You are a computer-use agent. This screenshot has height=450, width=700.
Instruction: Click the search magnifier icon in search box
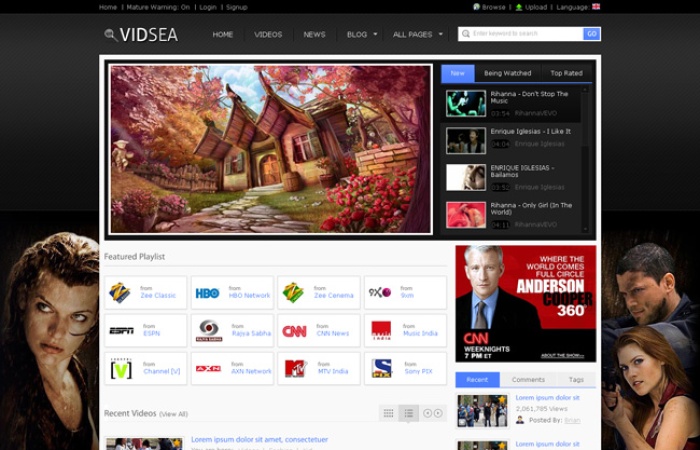tap(466, 34)
